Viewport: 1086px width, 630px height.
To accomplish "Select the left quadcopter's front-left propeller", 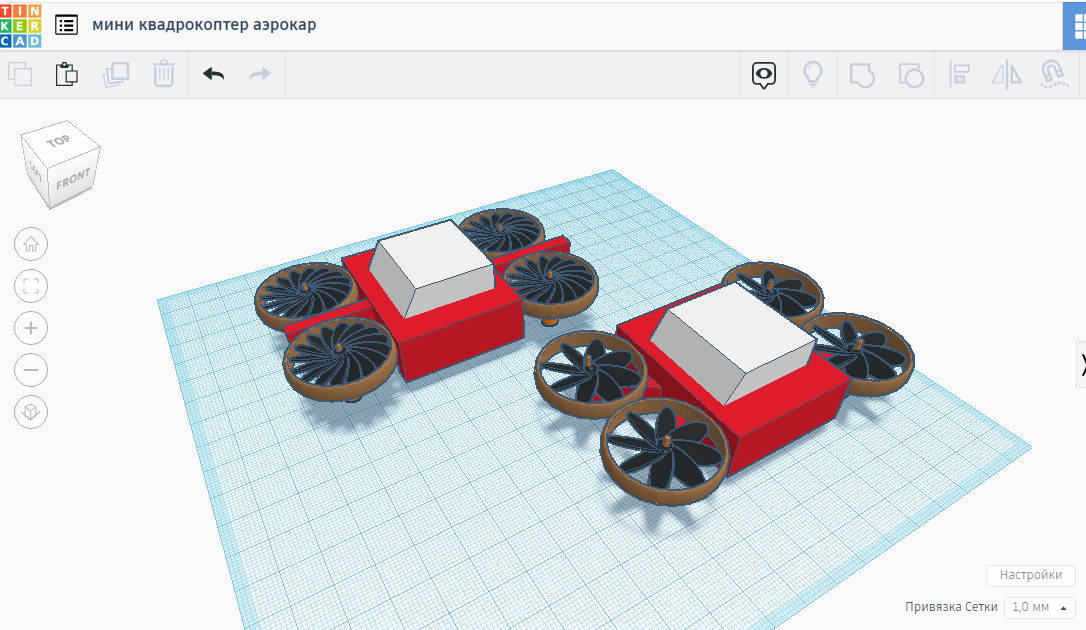I will pos(339,358).
